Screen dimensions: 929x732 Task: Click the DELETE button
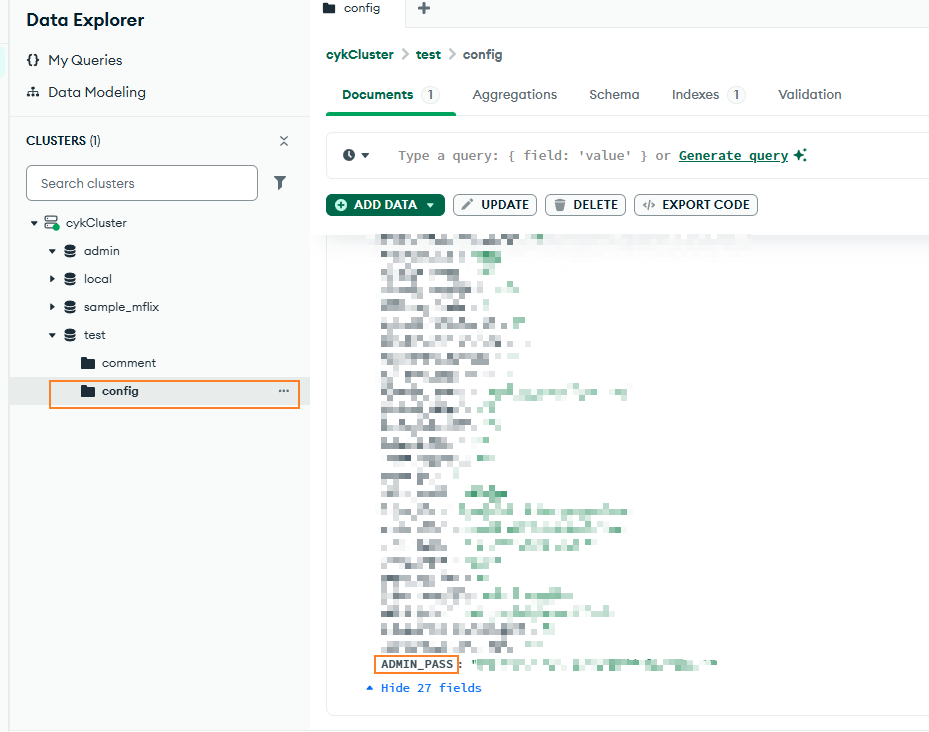point(585,205)
